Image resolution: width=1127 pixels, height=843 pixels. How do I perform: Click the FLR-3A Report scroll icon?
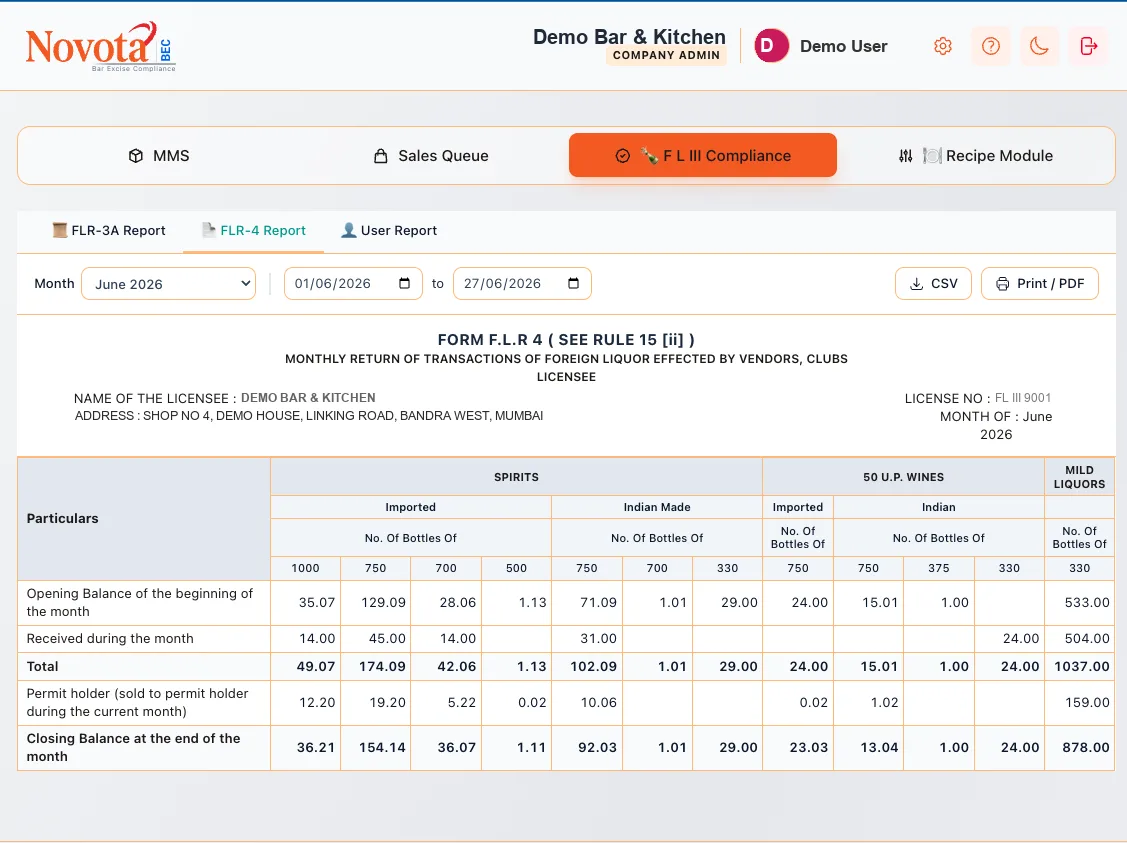click(x=60, y=230)
